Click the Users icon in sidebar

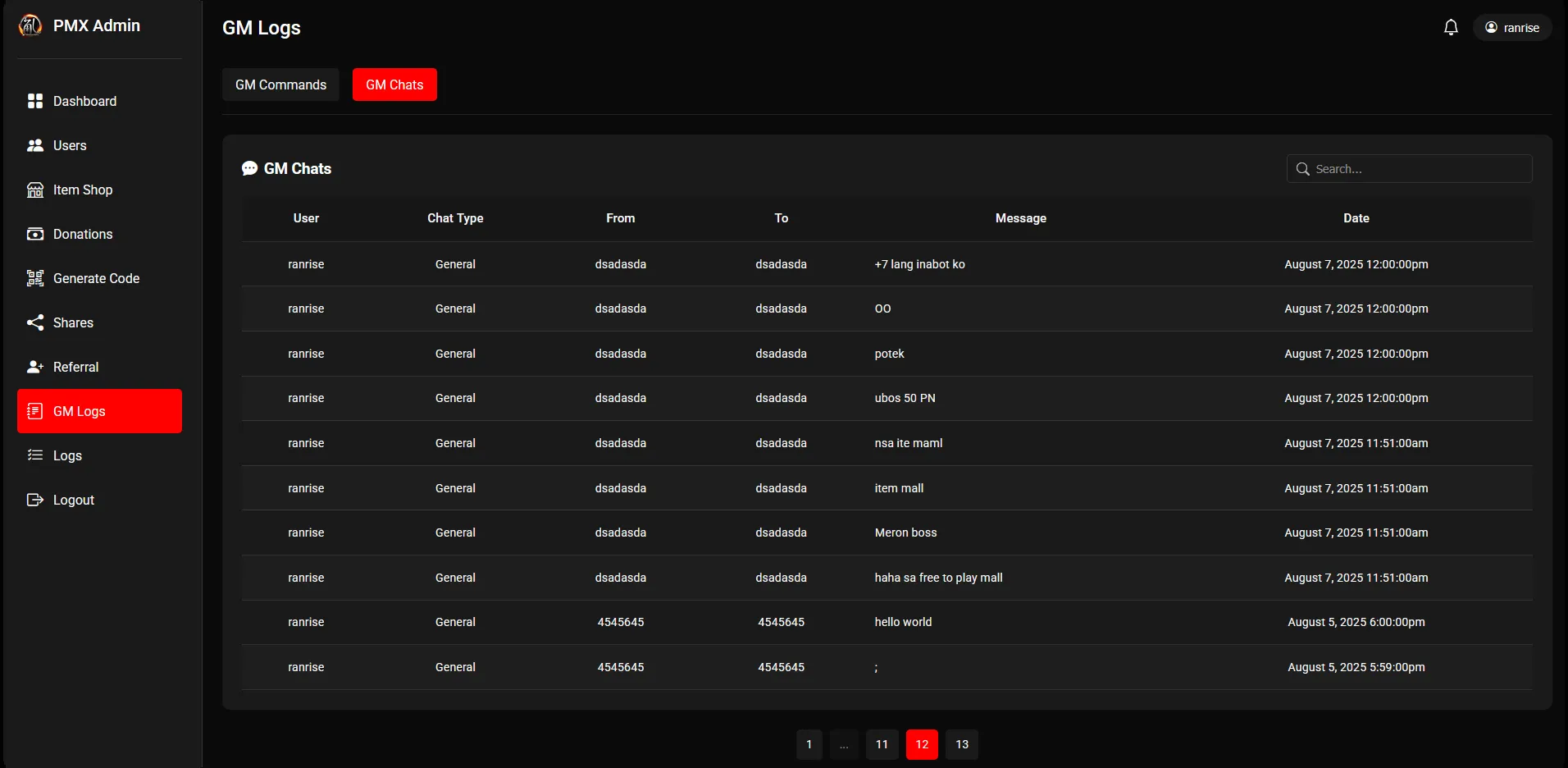[35, 145]
